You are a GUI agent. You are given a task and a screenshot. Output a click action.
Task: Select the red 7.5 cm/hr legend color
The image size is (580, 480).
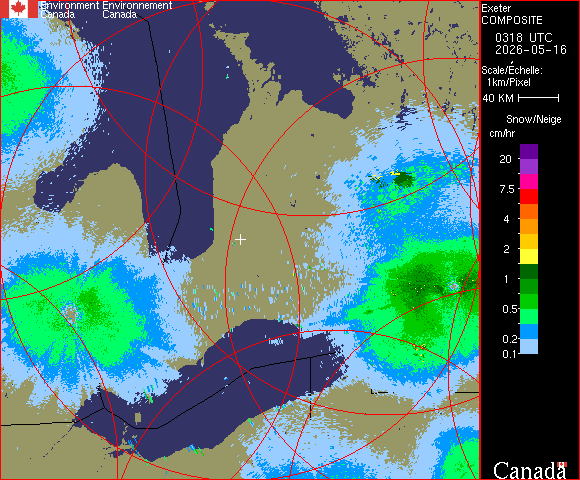529,196
